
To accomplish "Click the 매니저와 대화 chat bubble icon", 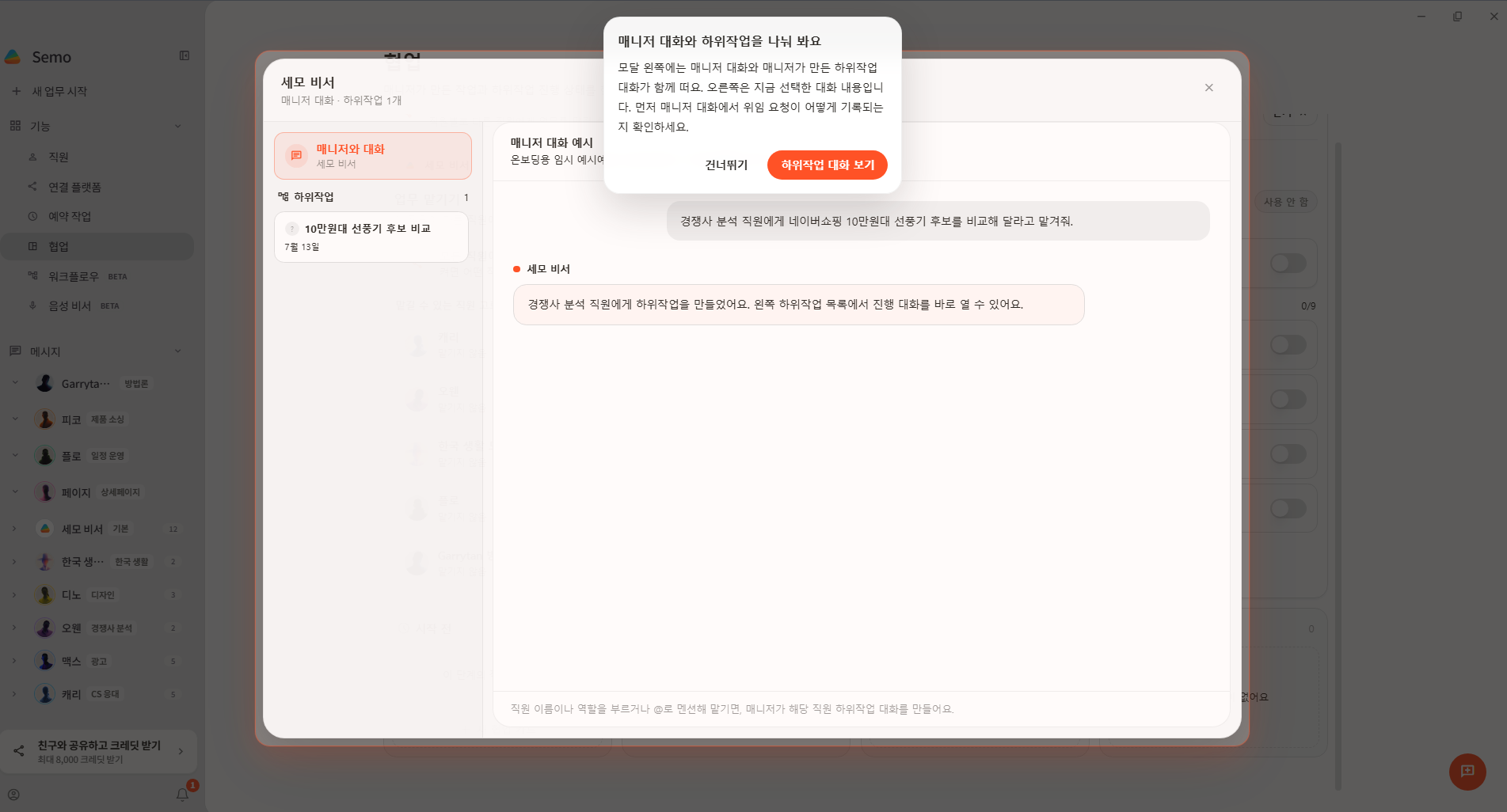I will point(296,156).
